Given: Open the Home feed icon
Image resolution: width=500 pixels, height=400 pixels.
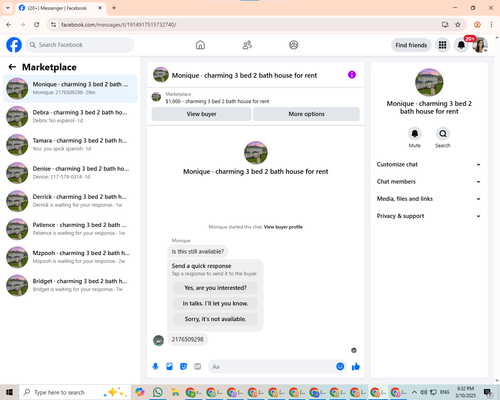Looking at the screenshot, I should [x=200, y=45].
